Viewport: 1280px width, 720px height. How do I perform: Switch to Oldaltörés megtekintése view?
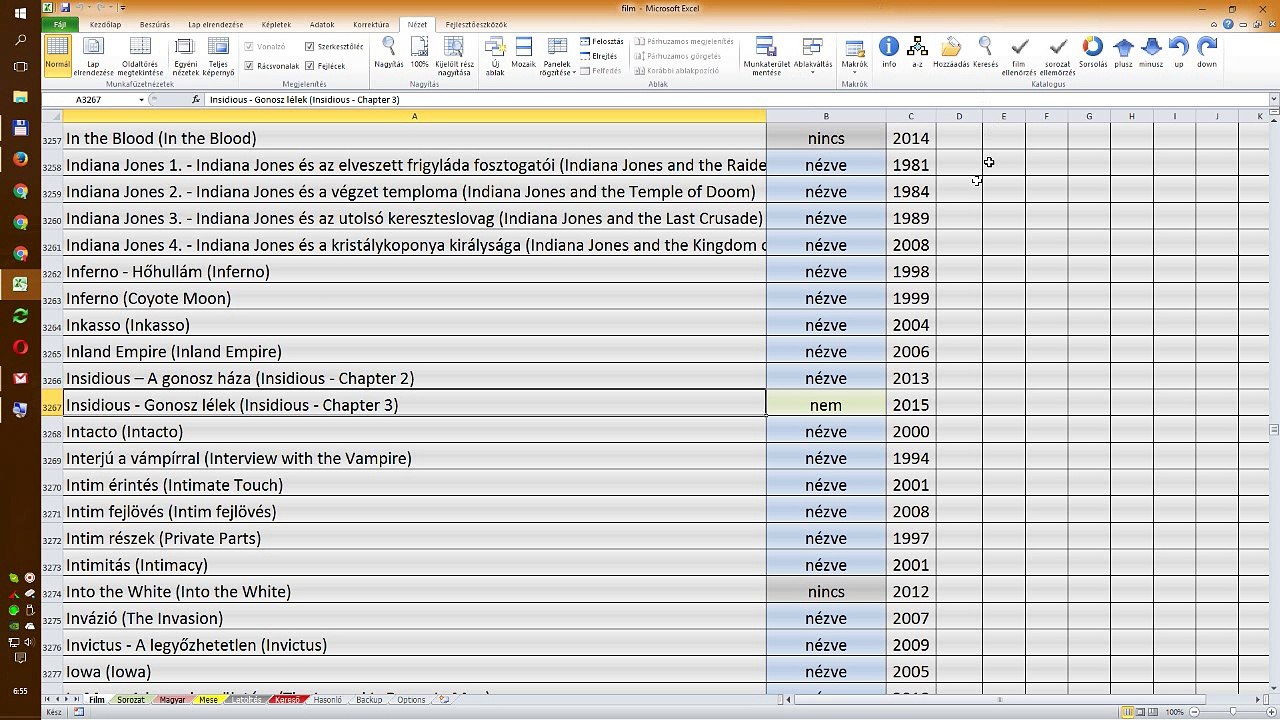point(140,56)
